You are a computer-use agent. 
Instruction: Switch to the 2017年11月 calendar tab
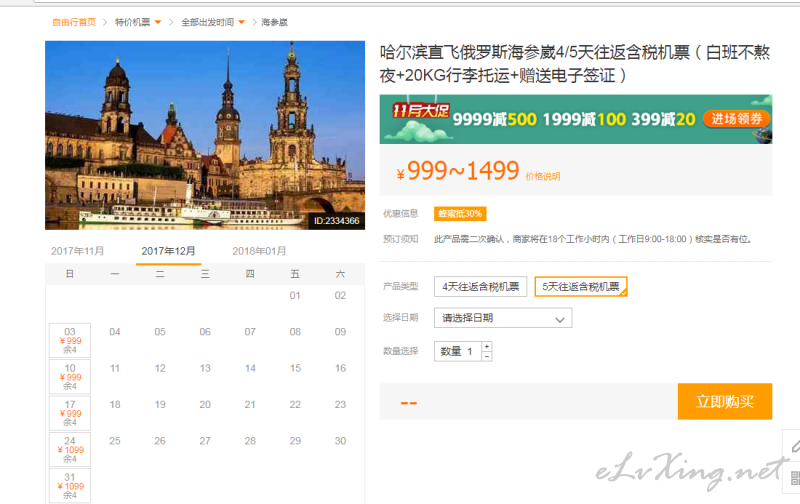tap(78, 251)
